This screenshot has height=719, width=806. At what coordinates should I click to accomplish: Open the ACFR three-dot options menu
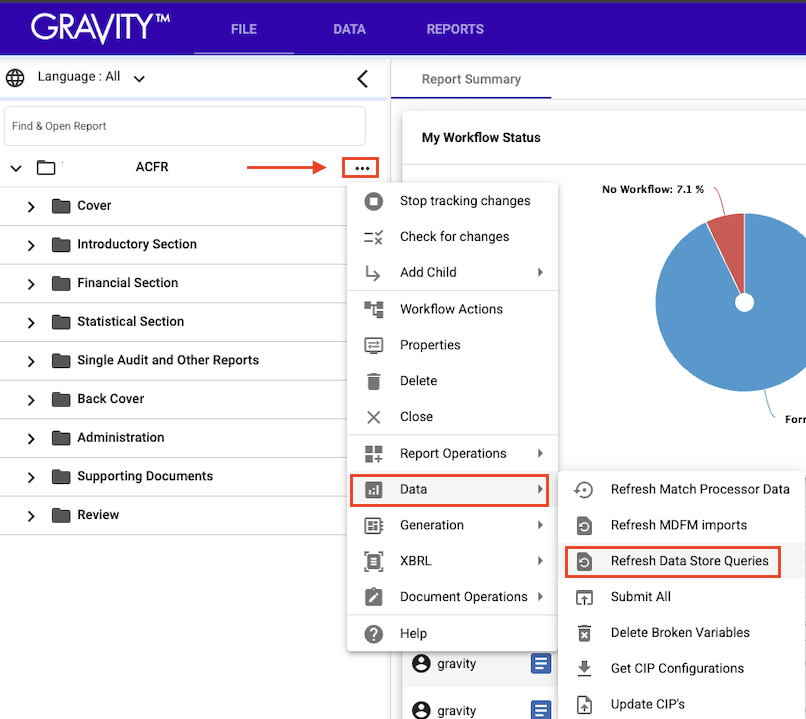(x=361, y=168)
